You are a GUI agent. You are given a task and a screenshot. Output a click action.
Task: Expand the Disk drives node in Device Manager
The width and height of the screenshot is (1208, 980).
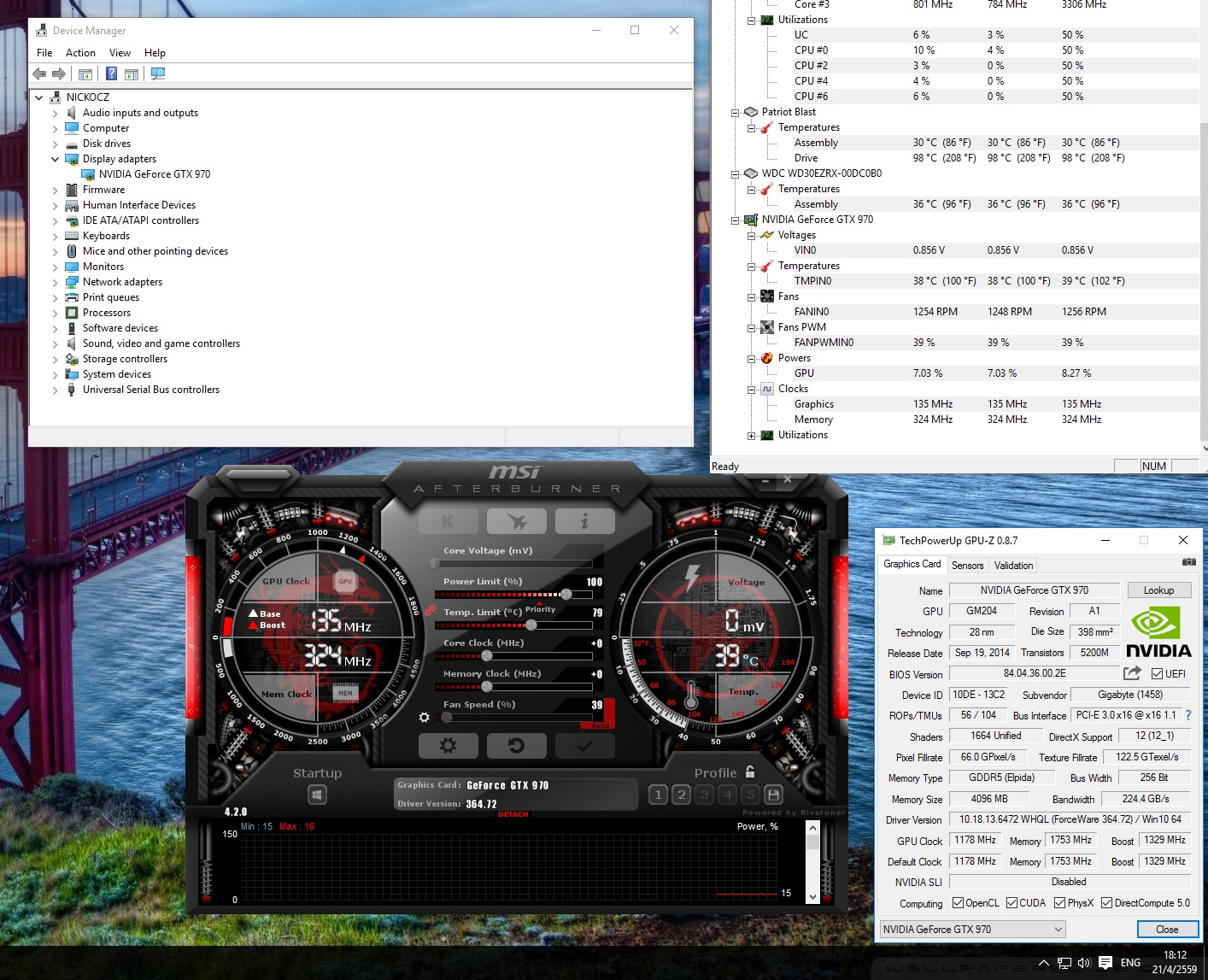[56, 144]
